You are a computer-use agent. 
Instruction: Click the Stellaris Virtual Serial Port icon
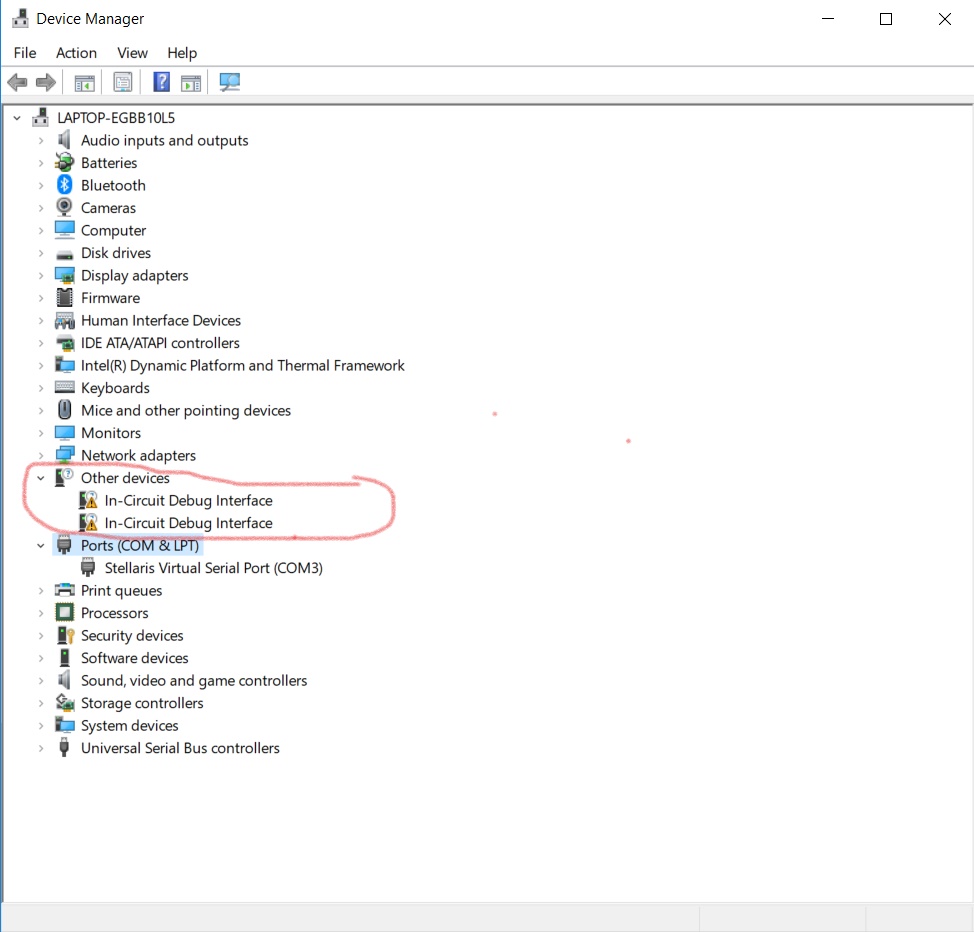(88, 567)
